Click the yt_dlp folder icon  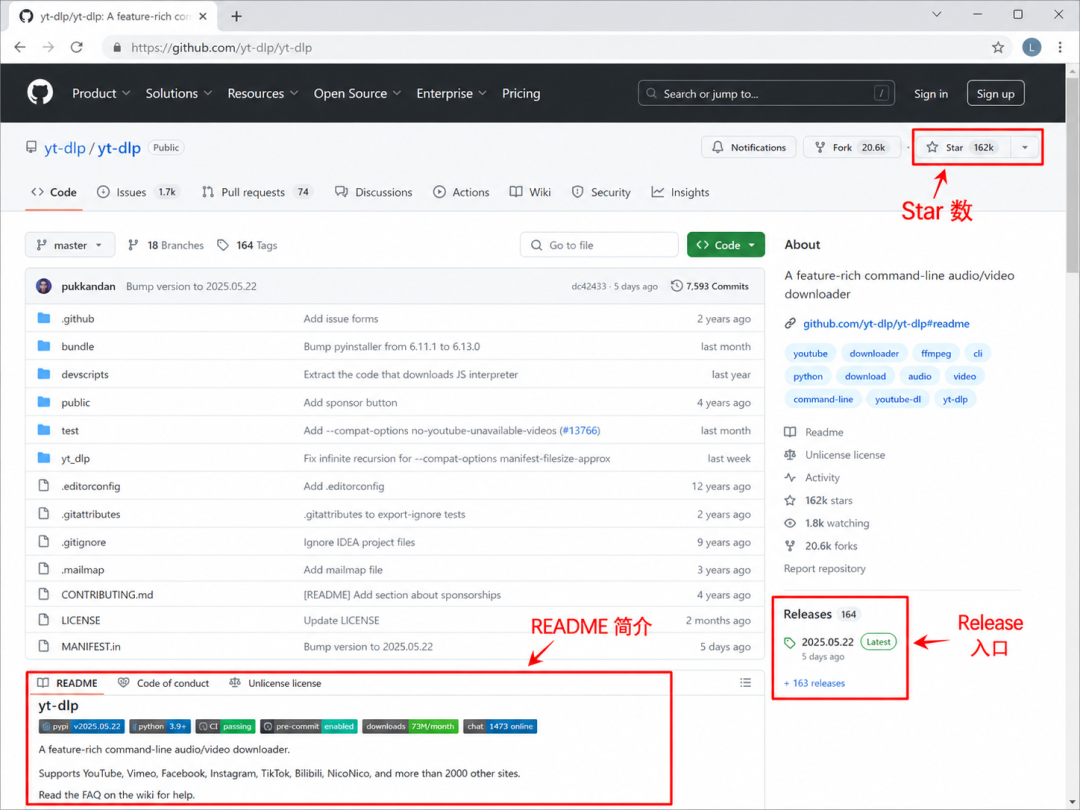point(44,458)
